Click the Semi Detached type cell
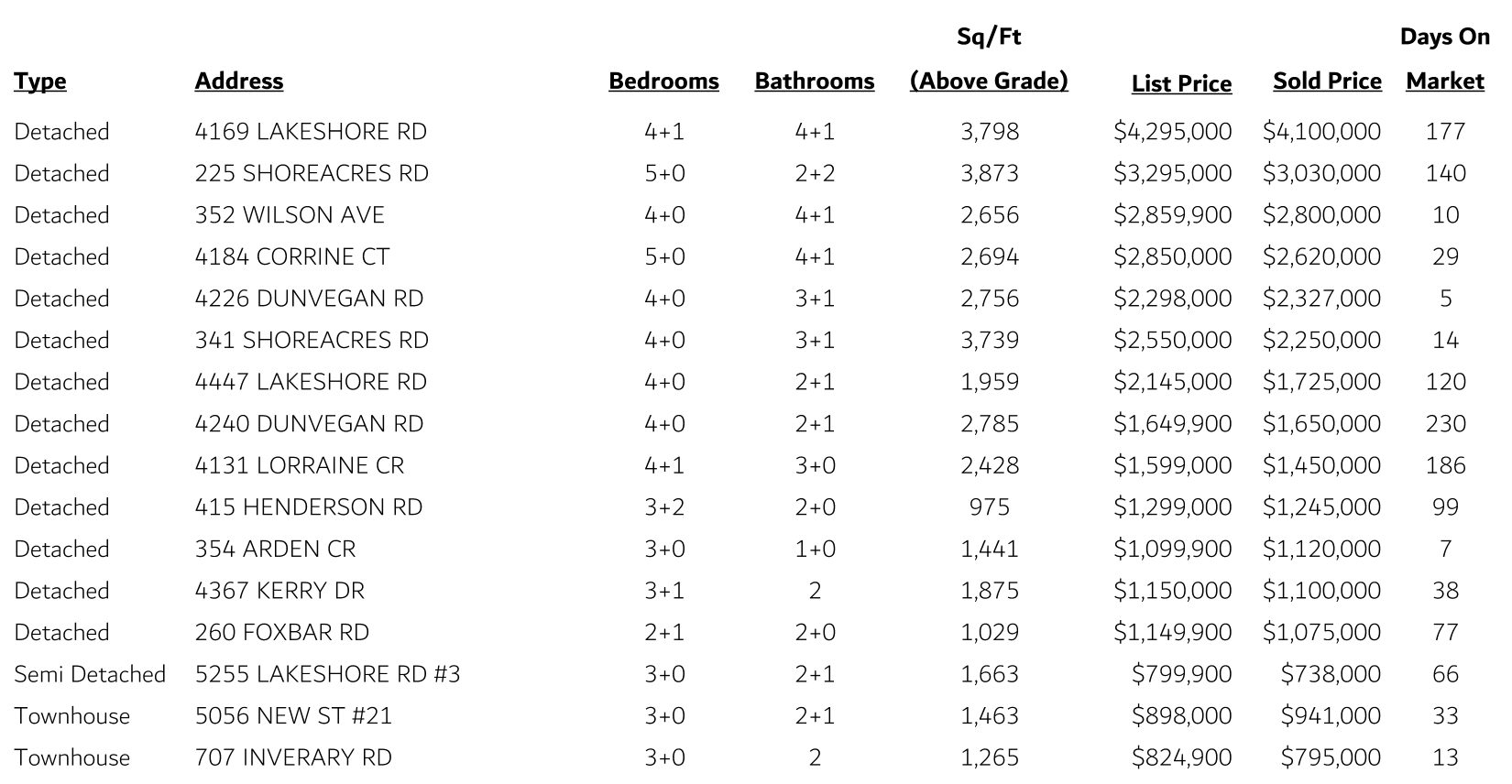This screenshot has width=1512, height=784. (90, 675)
